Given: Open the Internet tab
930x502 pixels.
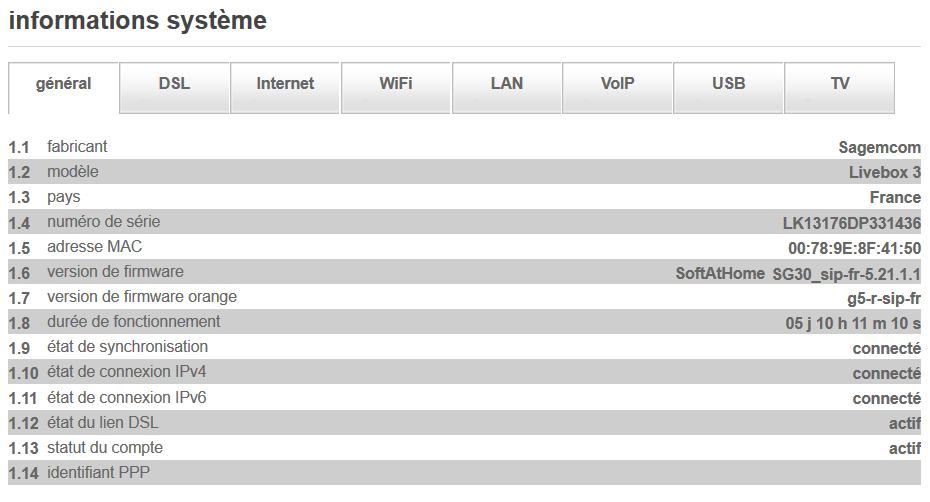Looking at the screenshot, I should (285, 84).
